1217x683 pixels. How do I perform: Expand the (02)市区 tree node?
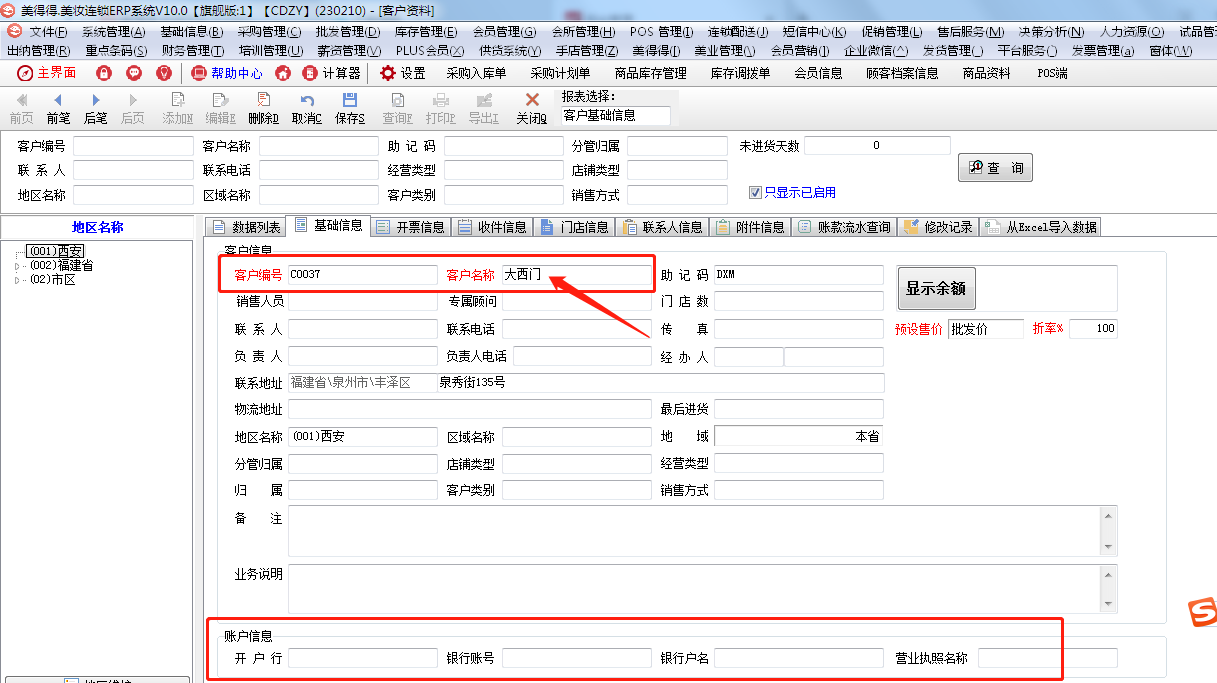tap(16, 280)
